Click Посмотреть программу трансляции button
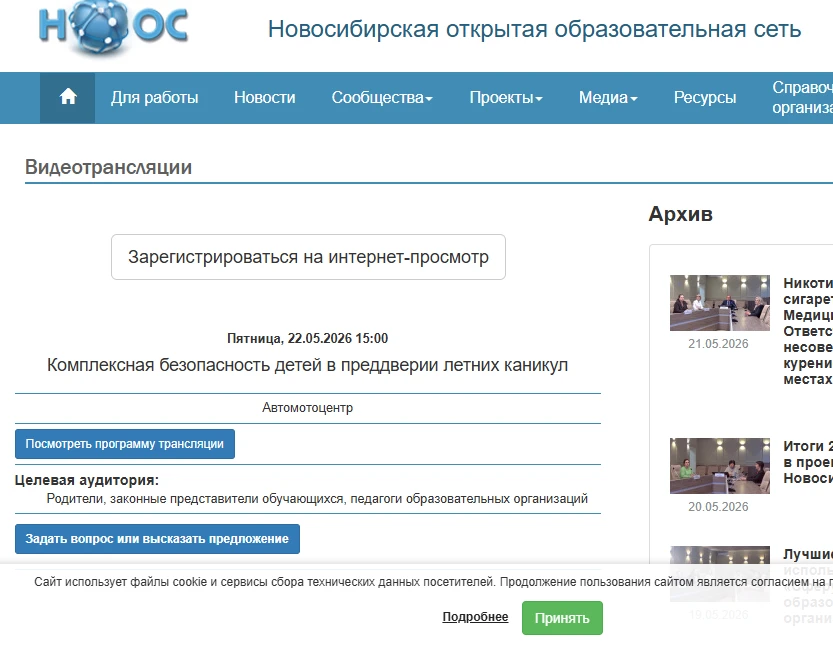This screenshot has height=645, width=833. click(125, 444)
